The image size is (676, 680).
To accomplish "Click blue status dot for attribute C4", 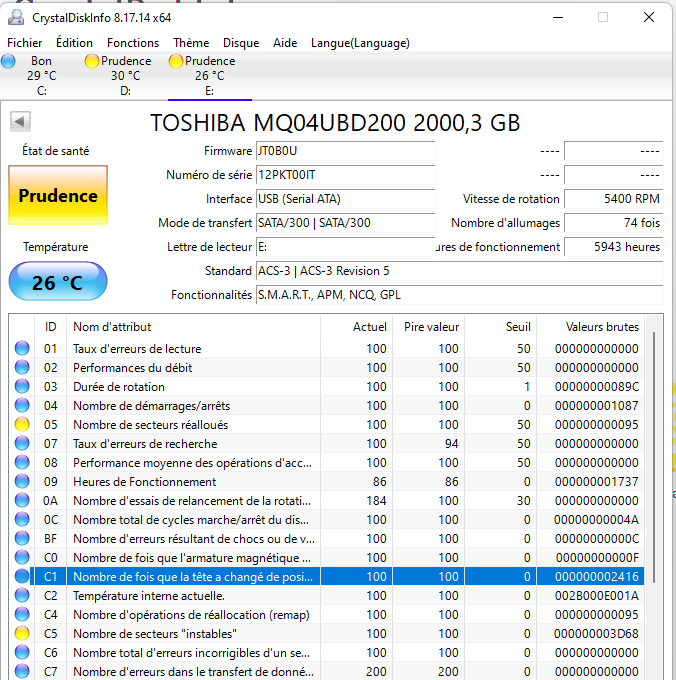I will coord(22,615).
